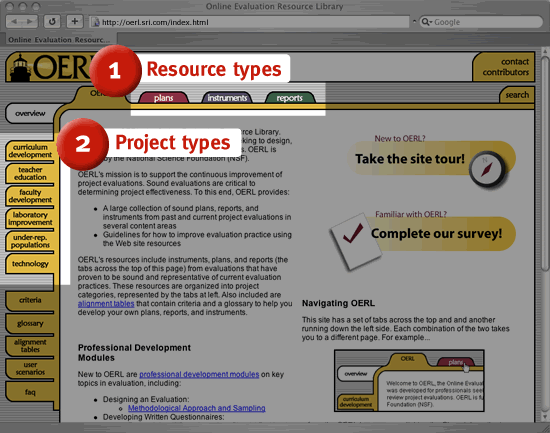Open the reports tab
This screenshot has height=433, width=550.
[x=289, y=98]
